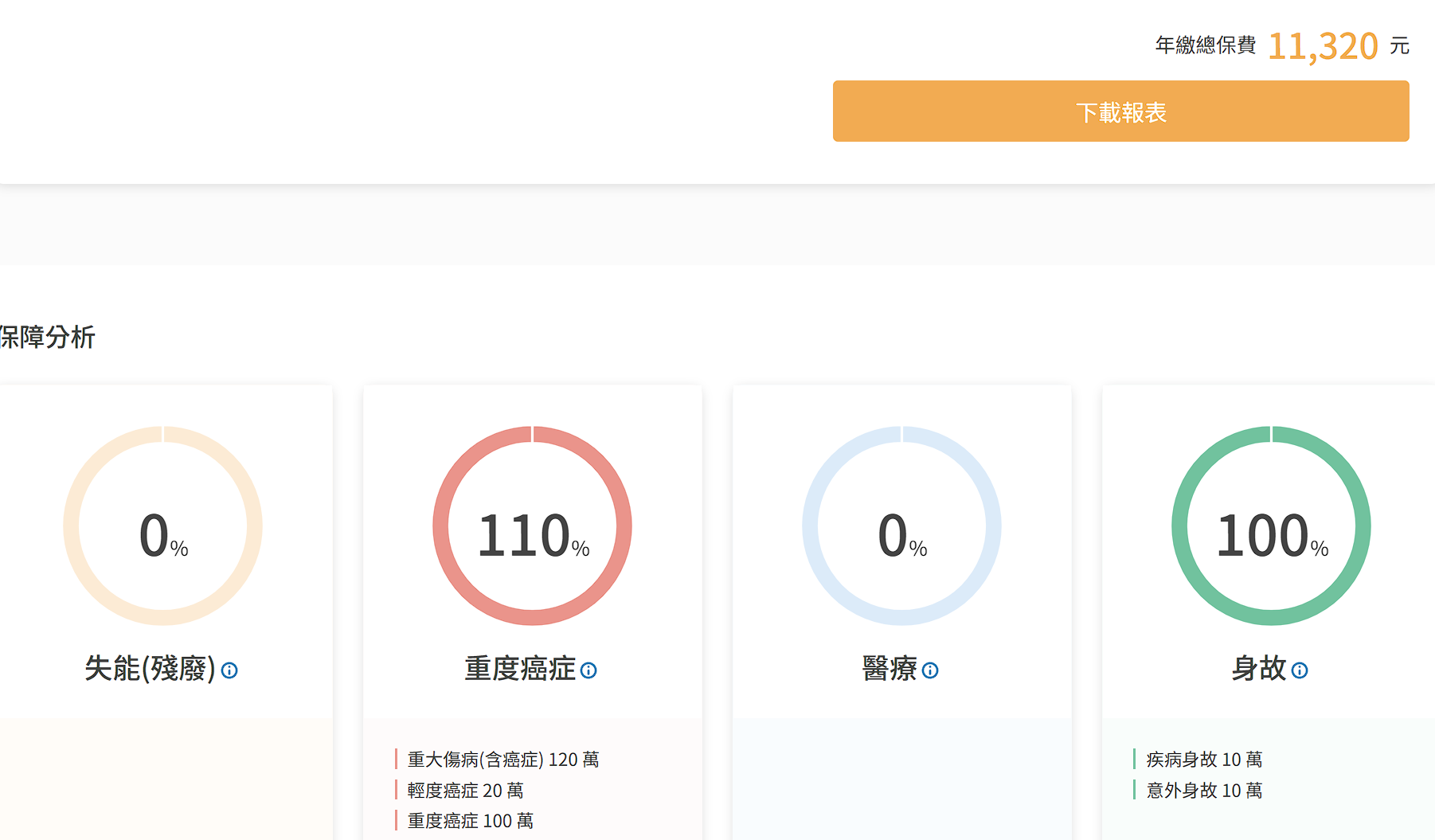The height and width of the screenshot is (840, 1435).
Task: Click the 下載報表 download report button
Action: [x=1120, y=111]
